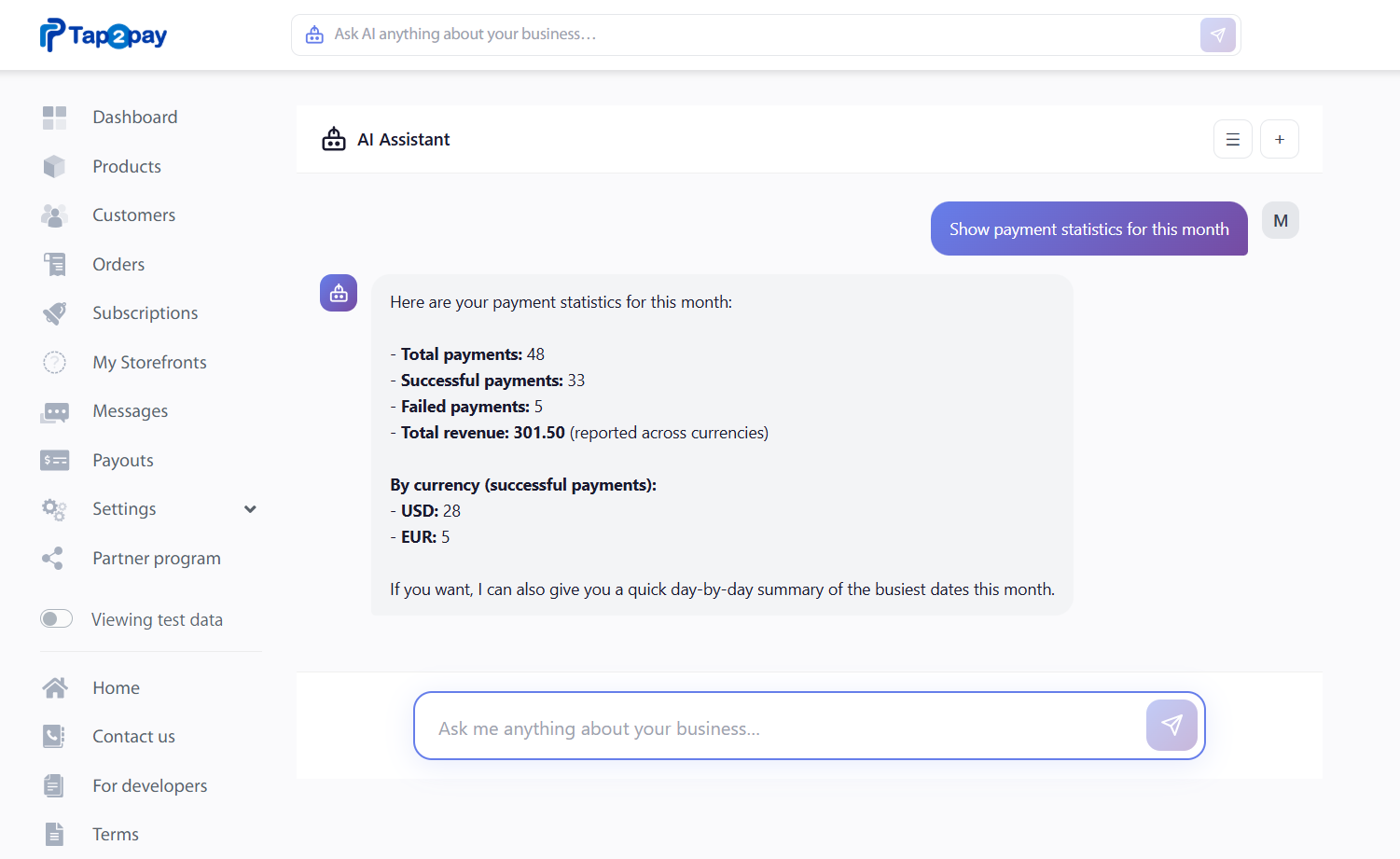
Task: Click the Dashboard grid icon
Action: click(54, 118)
